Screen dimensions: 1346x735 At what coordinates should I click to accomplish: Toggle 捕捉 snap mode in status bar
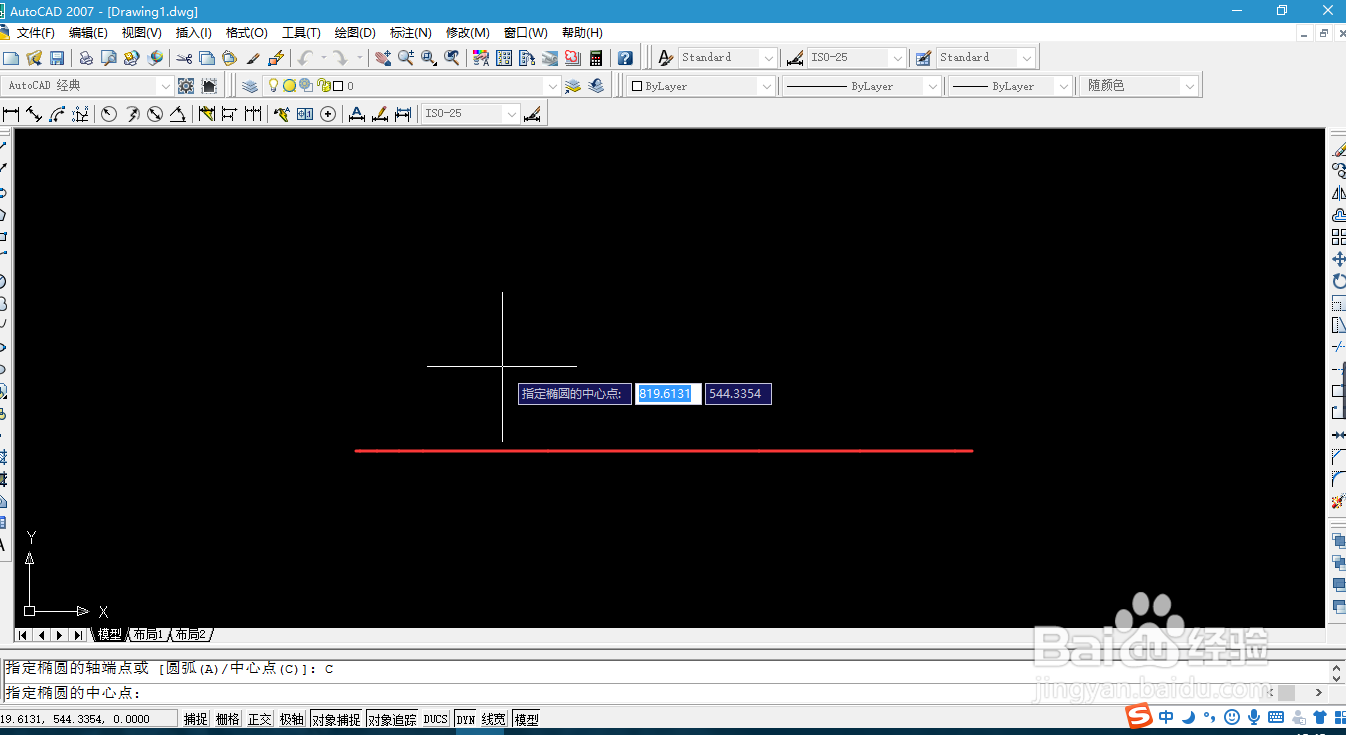click(x=196, y=719)
